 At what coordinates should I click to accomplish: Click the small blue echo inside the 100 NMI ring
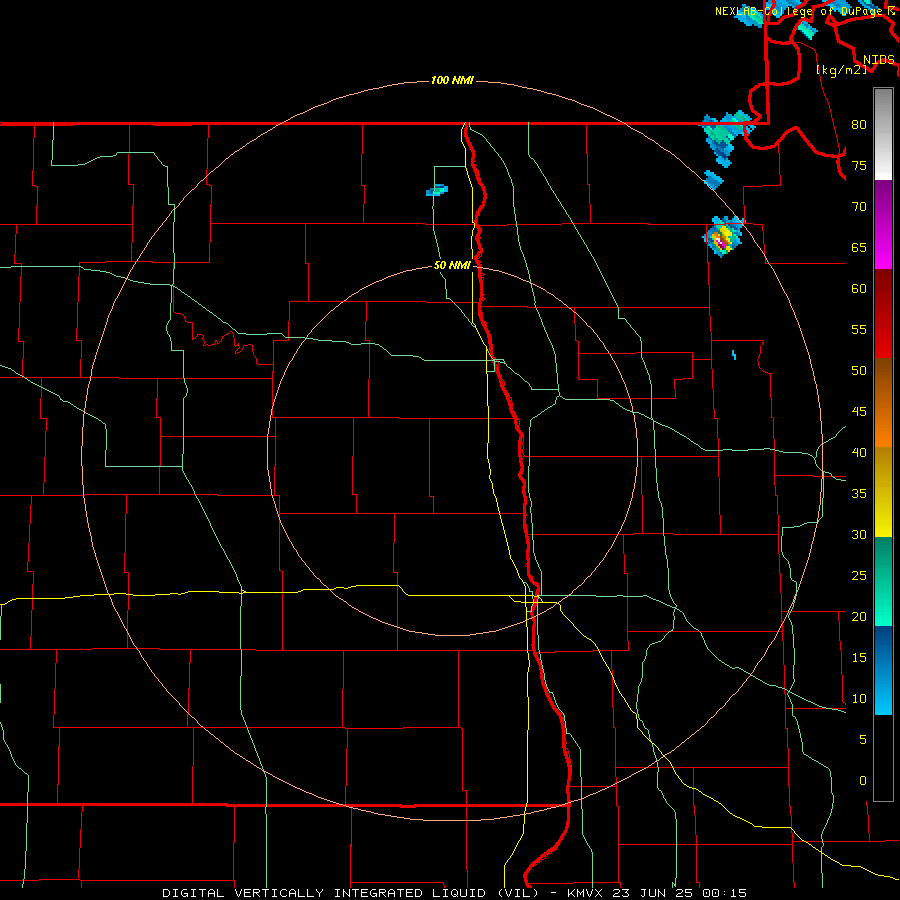pos(437,190)
